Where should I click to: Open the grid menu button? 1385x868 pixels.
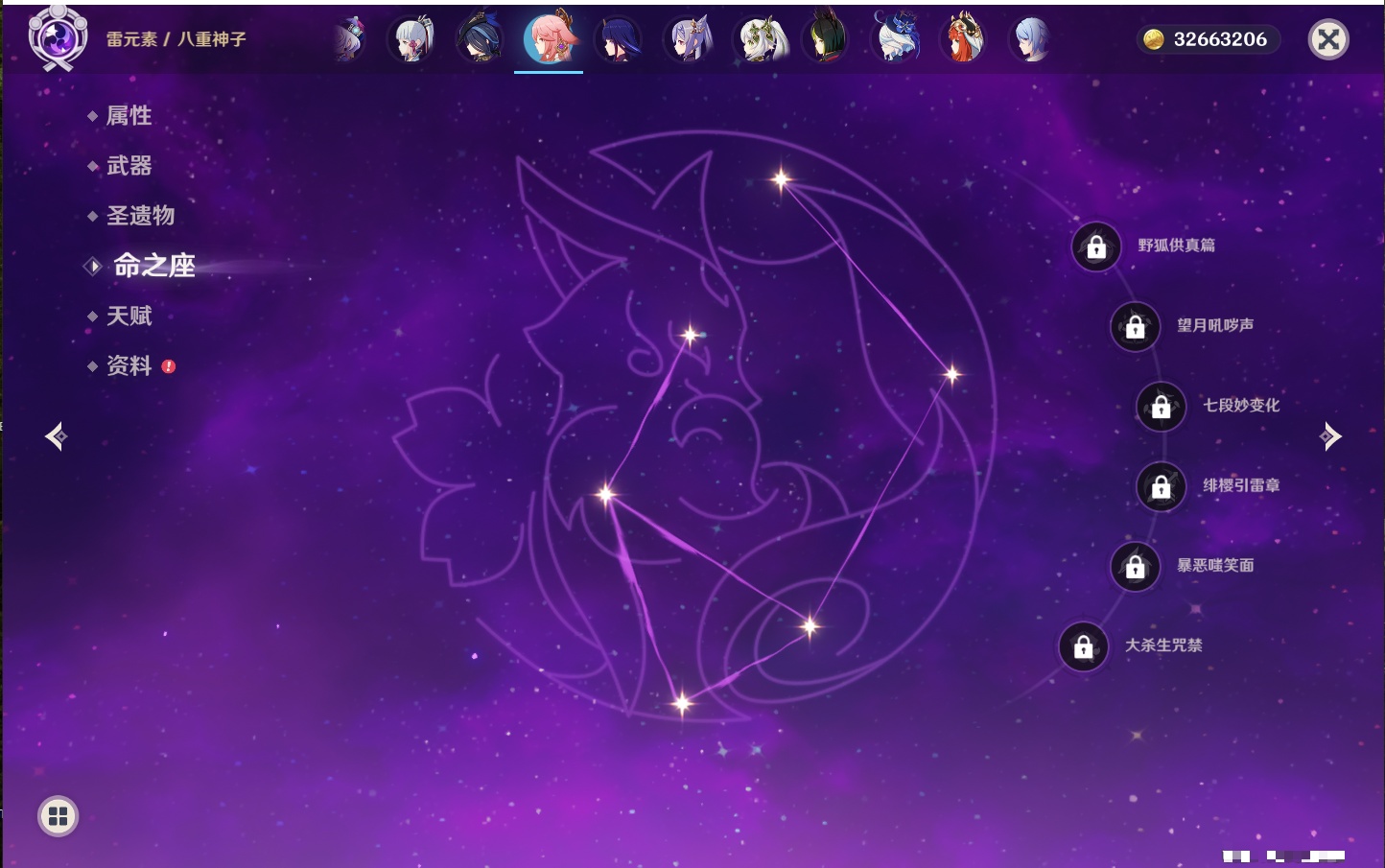coord(58,816)
